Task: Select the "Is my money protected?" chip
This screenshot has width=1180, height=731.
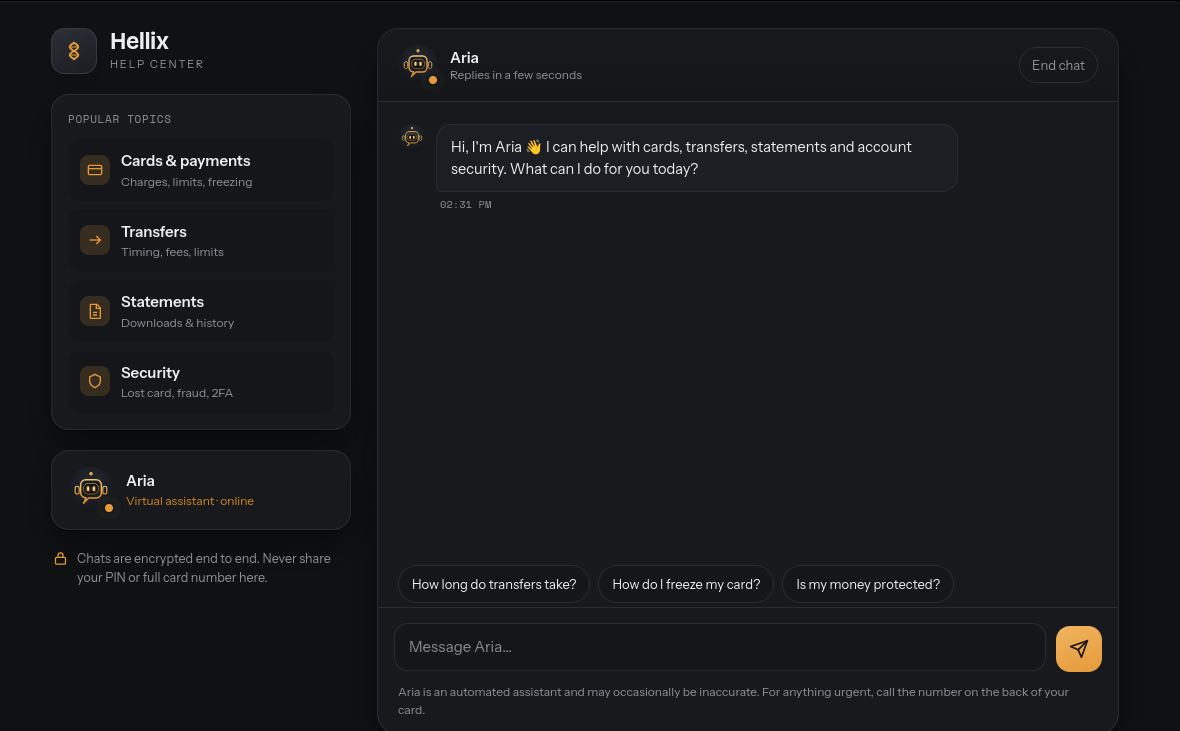Action: pos(868,584)
